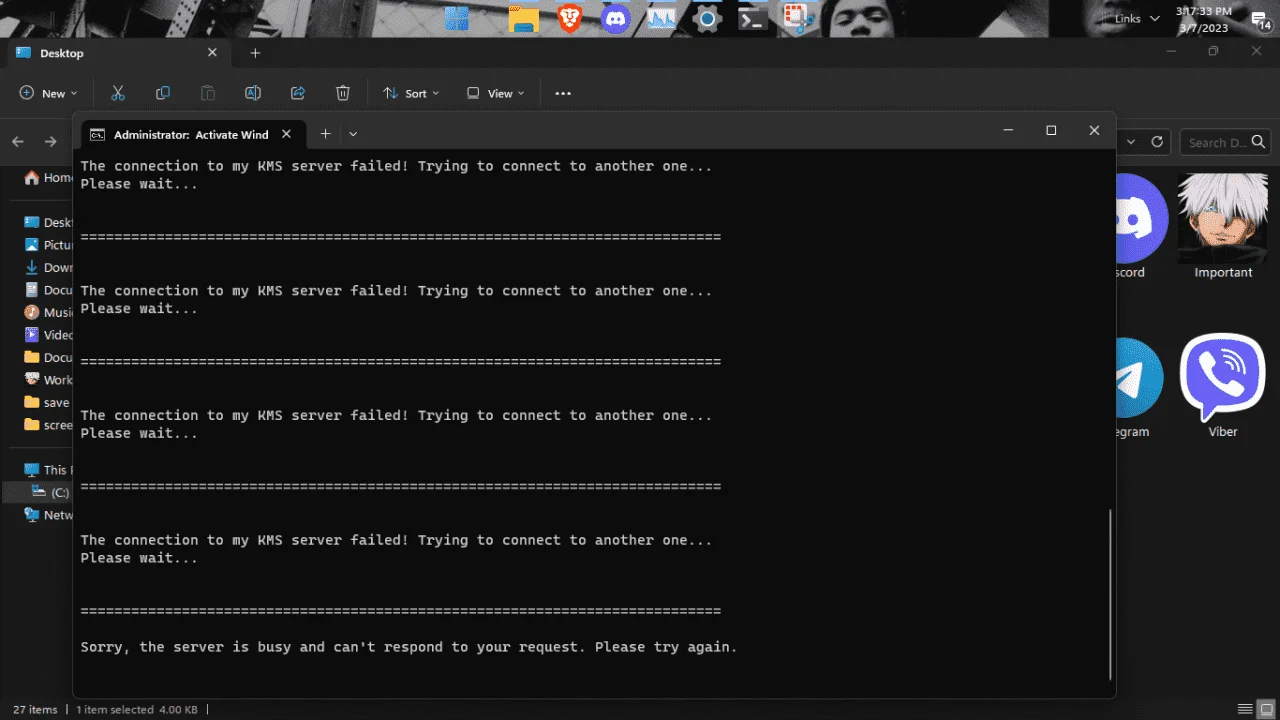Image resolution: width=1280 pixels, height=720 pixels.
Task: Open the Snipping Tool taskbar icon
Action: [797, 18]
